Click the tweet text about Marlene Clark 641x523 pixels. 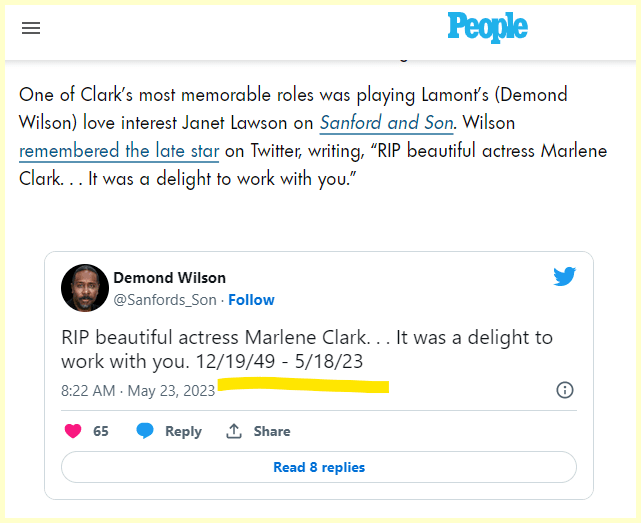pyautogui.click(x=306, y=348)
